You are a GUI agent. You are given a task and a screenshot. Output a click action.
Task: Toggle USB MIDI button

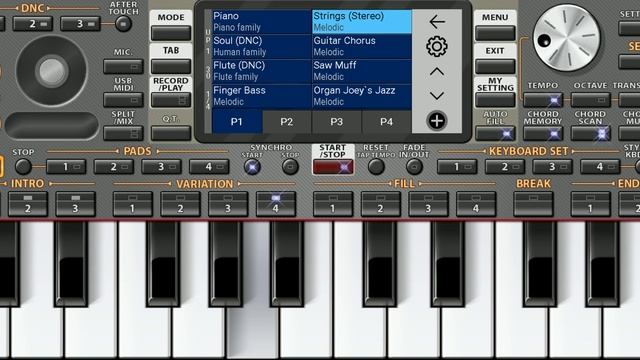123,100
